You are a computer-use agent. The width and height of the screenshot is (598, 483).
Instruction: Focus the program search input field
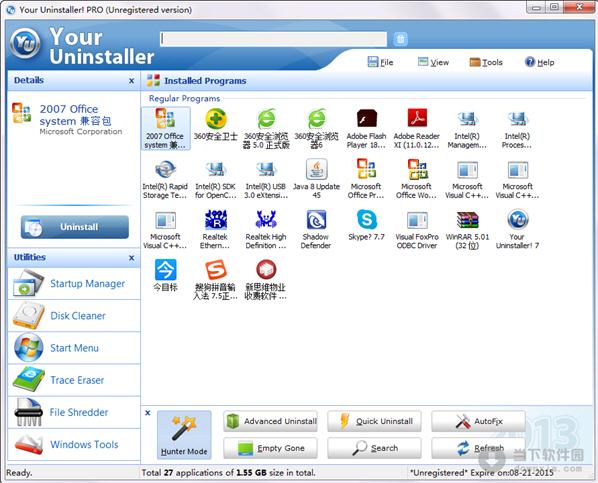tap(273, 39)
